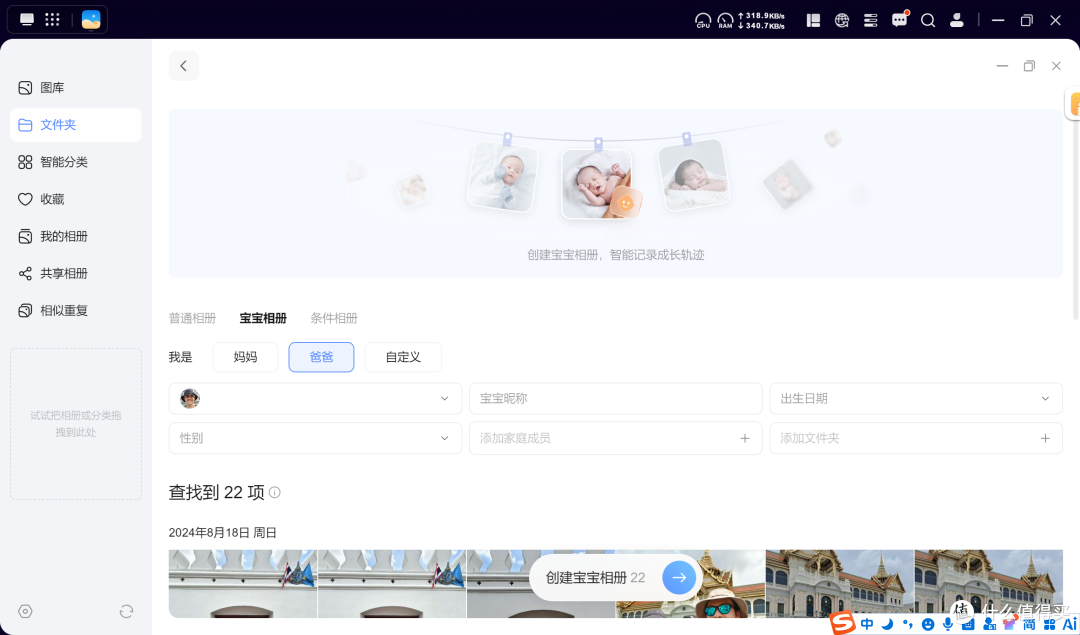
Task: Open 收藏 favorites in the sidebar
Action: point(76,199)
